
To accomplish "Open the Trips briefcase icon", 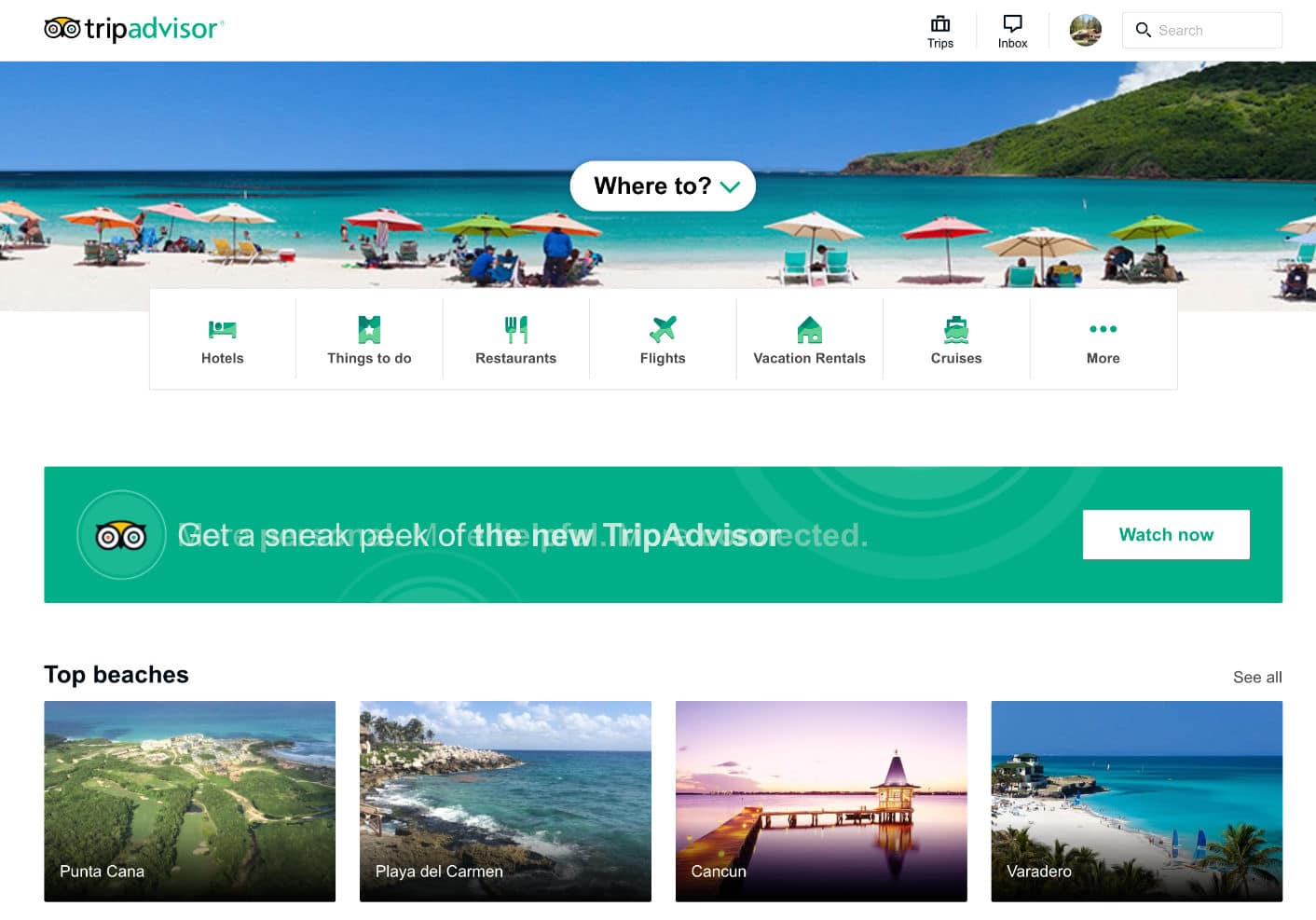I will pos(940,25).
